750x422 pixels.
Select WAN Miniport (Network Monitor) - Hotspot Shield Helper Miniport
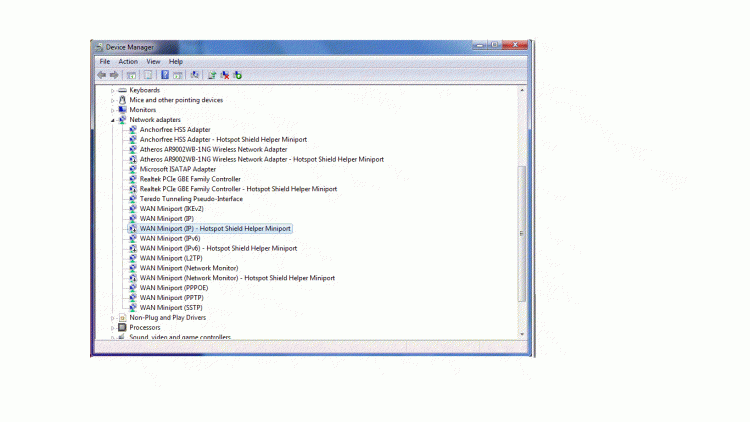pos(237,278)
